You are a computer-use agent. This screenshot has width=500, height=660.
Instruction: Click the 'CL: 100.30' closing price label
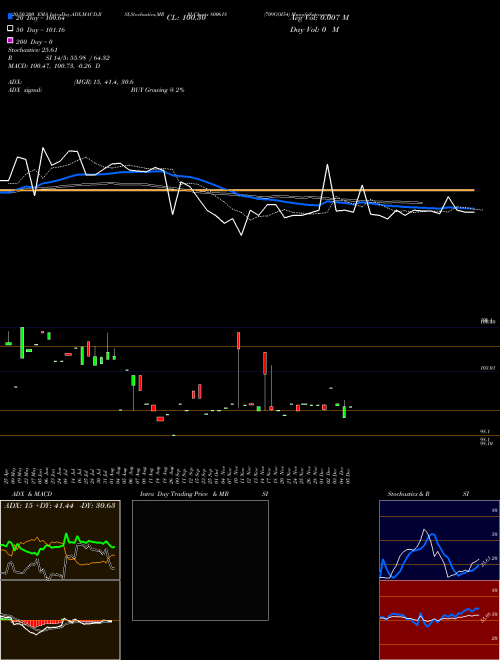point(186,18)
